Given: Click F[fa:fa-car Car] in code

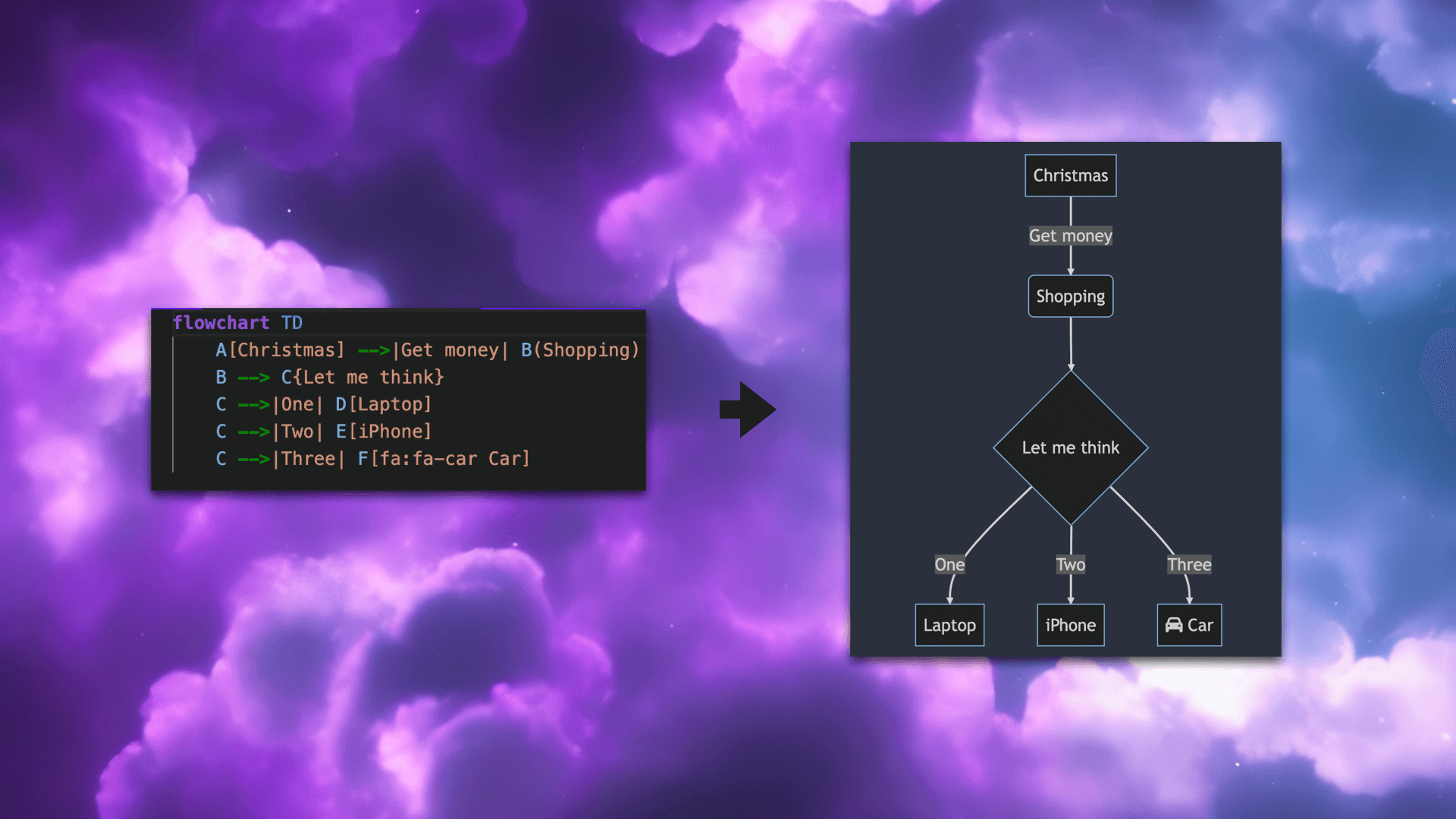Looking at the screenshot, I should tap(444, 459).
